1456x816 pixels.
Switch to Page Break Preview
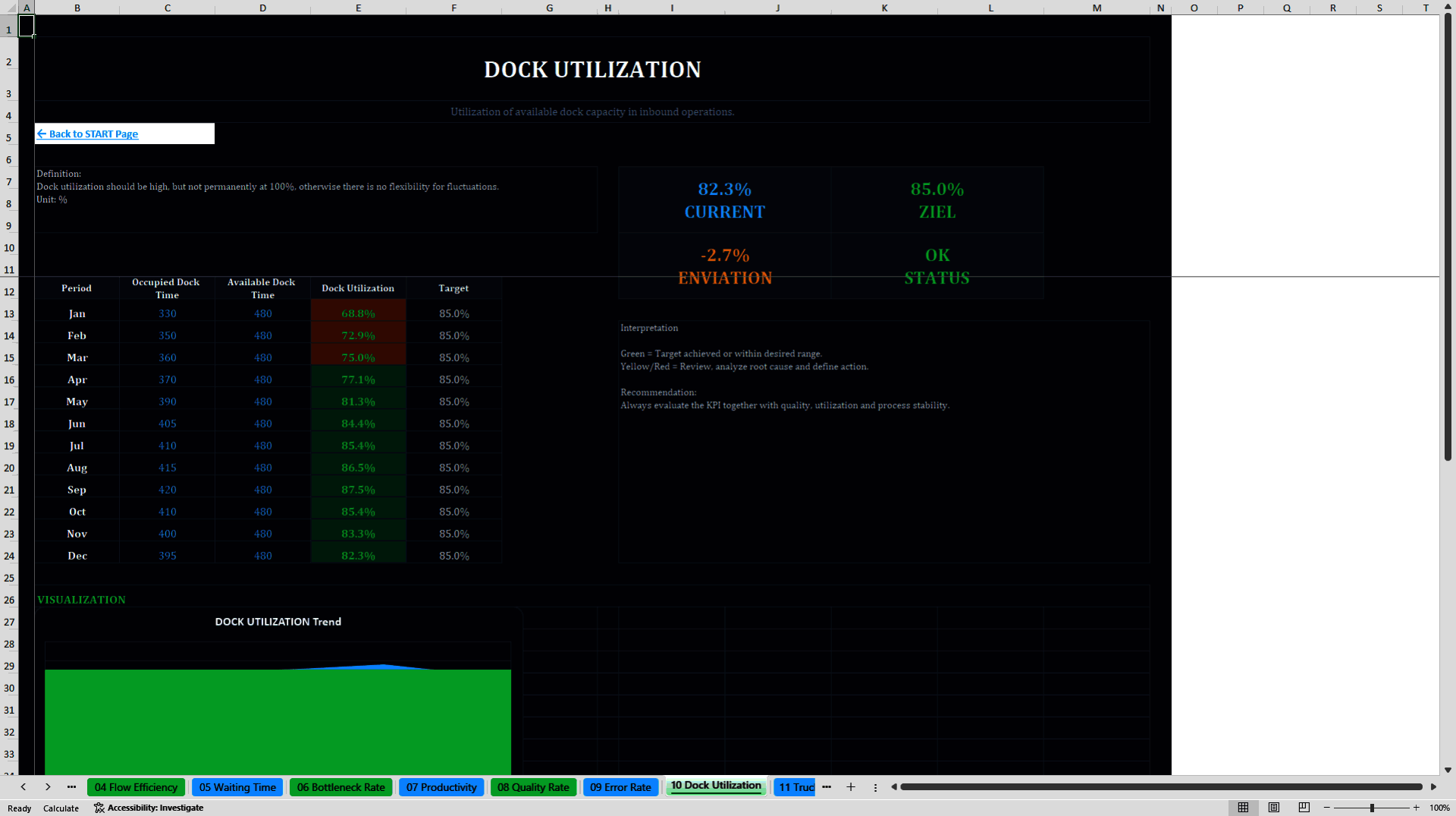coord(1304,808)
